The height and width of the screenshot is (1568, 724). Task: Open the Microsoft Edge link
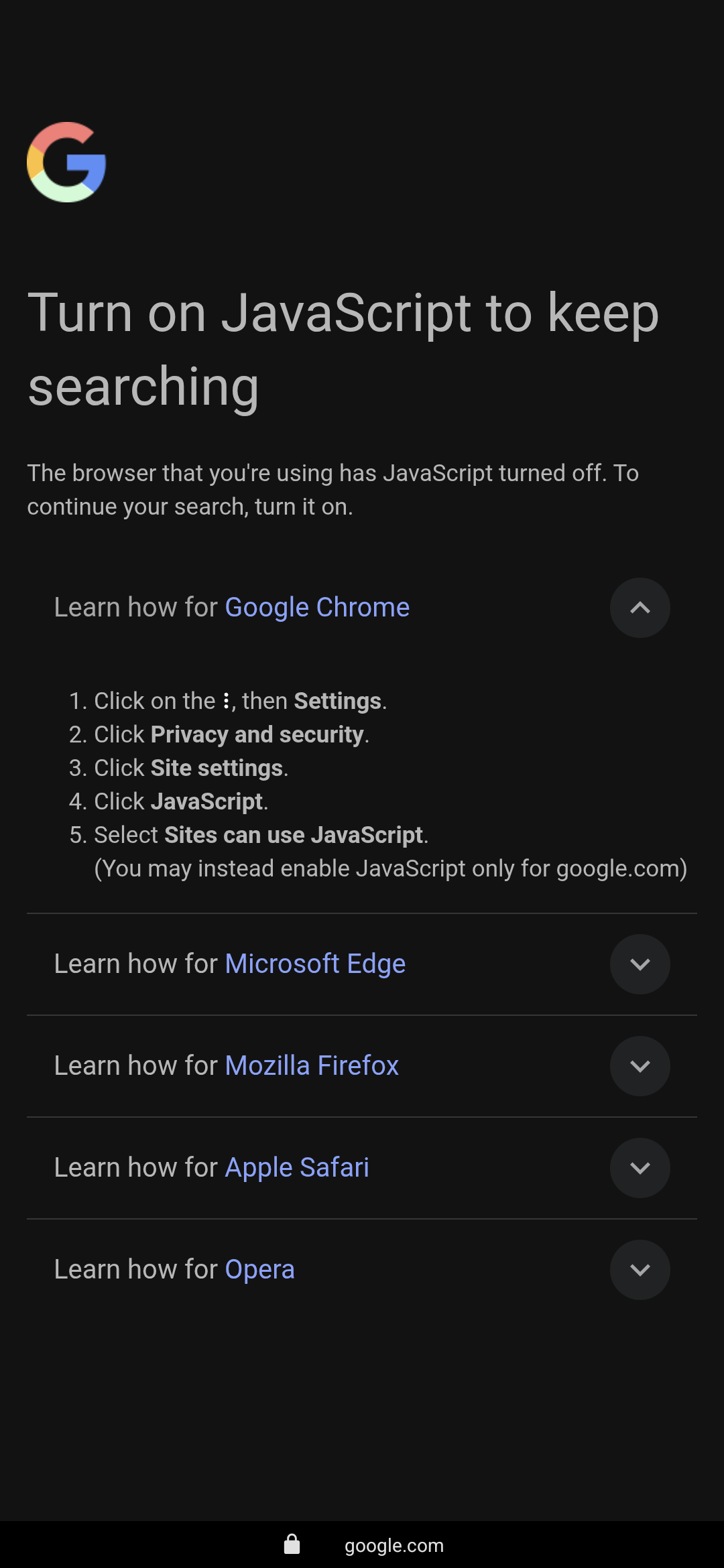(x=315, y=964)
